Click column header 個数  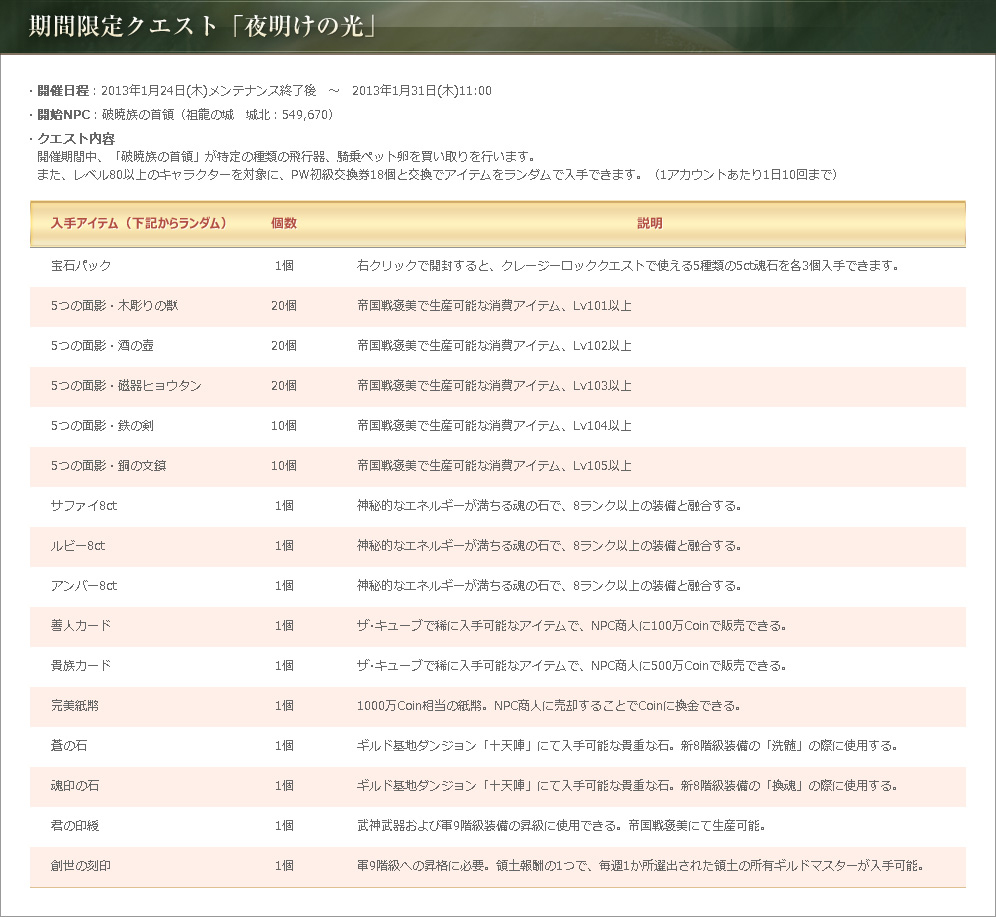pos(284,223)
